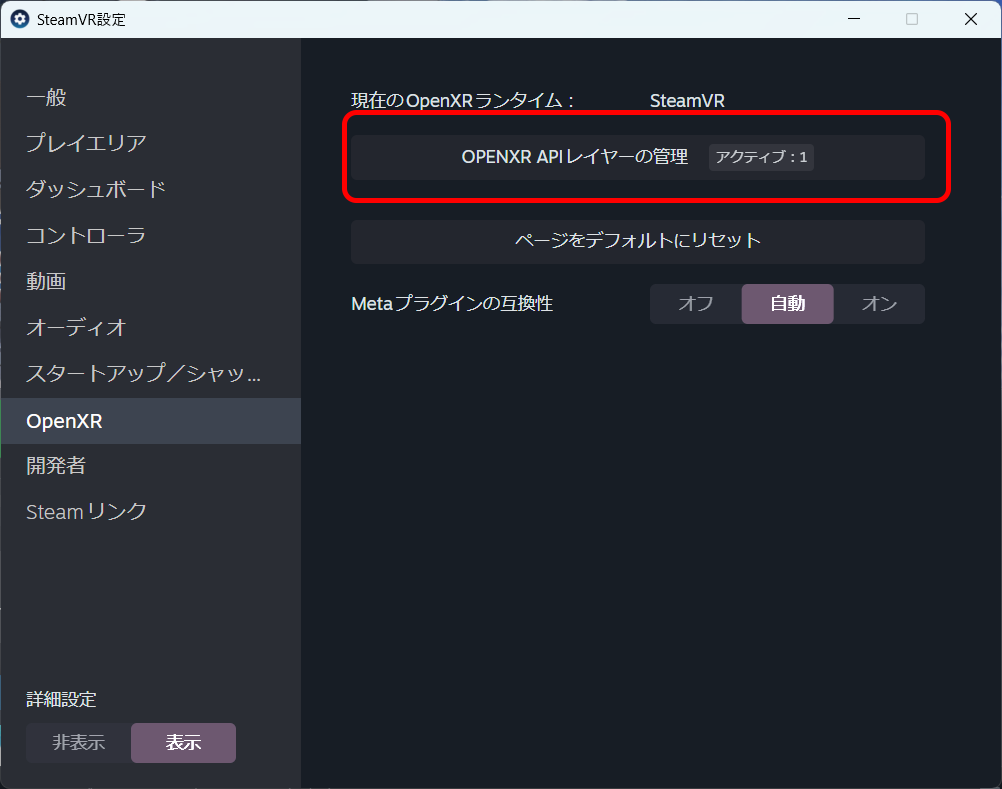Screen dimensions: 1002x789
Task: Open the 一般 settings section
Action: click(x=150, y=98)
